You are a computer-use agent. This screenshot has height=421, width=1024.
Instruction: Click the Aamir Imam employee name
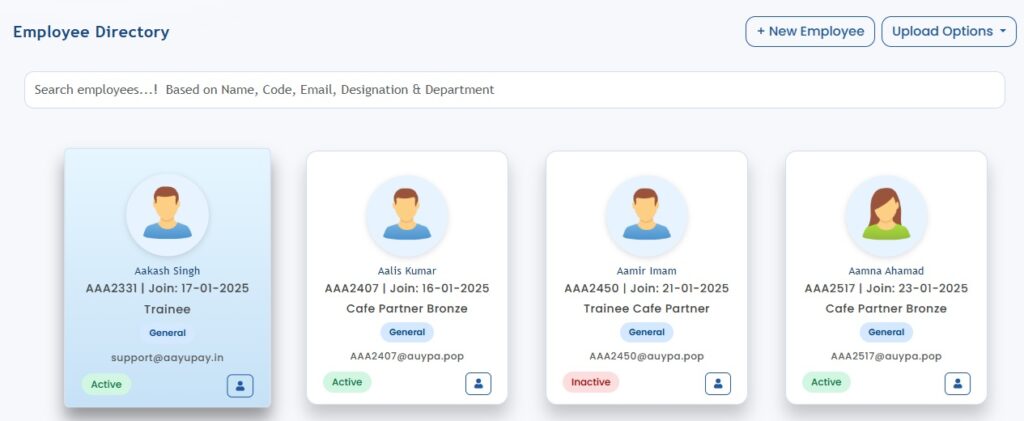coord(646,271)
